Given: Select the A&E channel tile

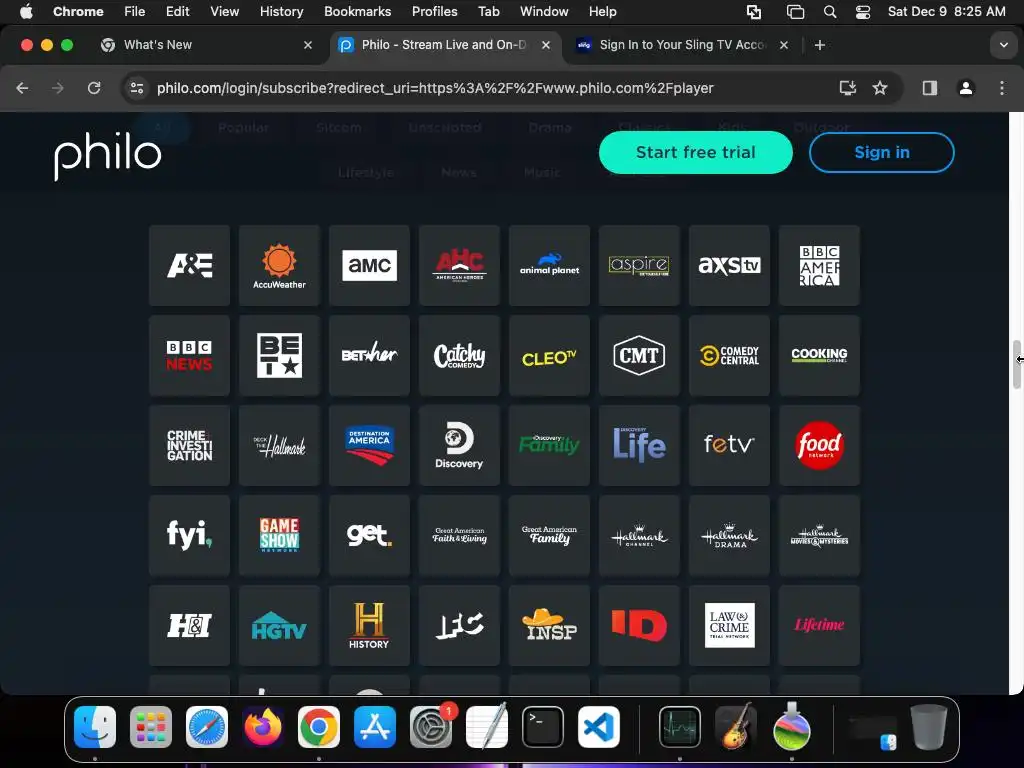Looking at the screenshot, I should point(189,265).
